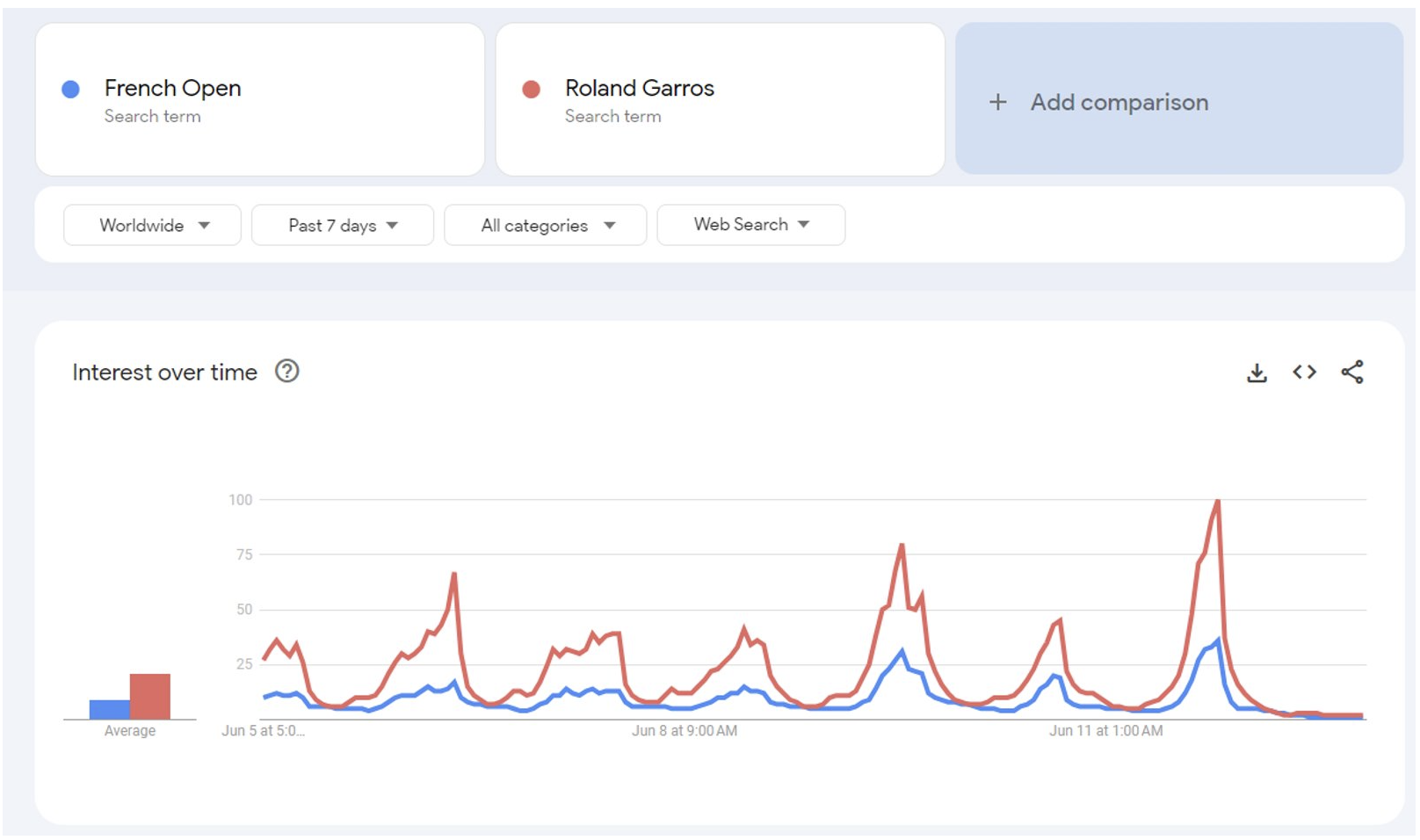Click the red Roland Garros color dot
Image resolution: width=1420 pixels, height=840 pixels.
(x=531, y=89)
